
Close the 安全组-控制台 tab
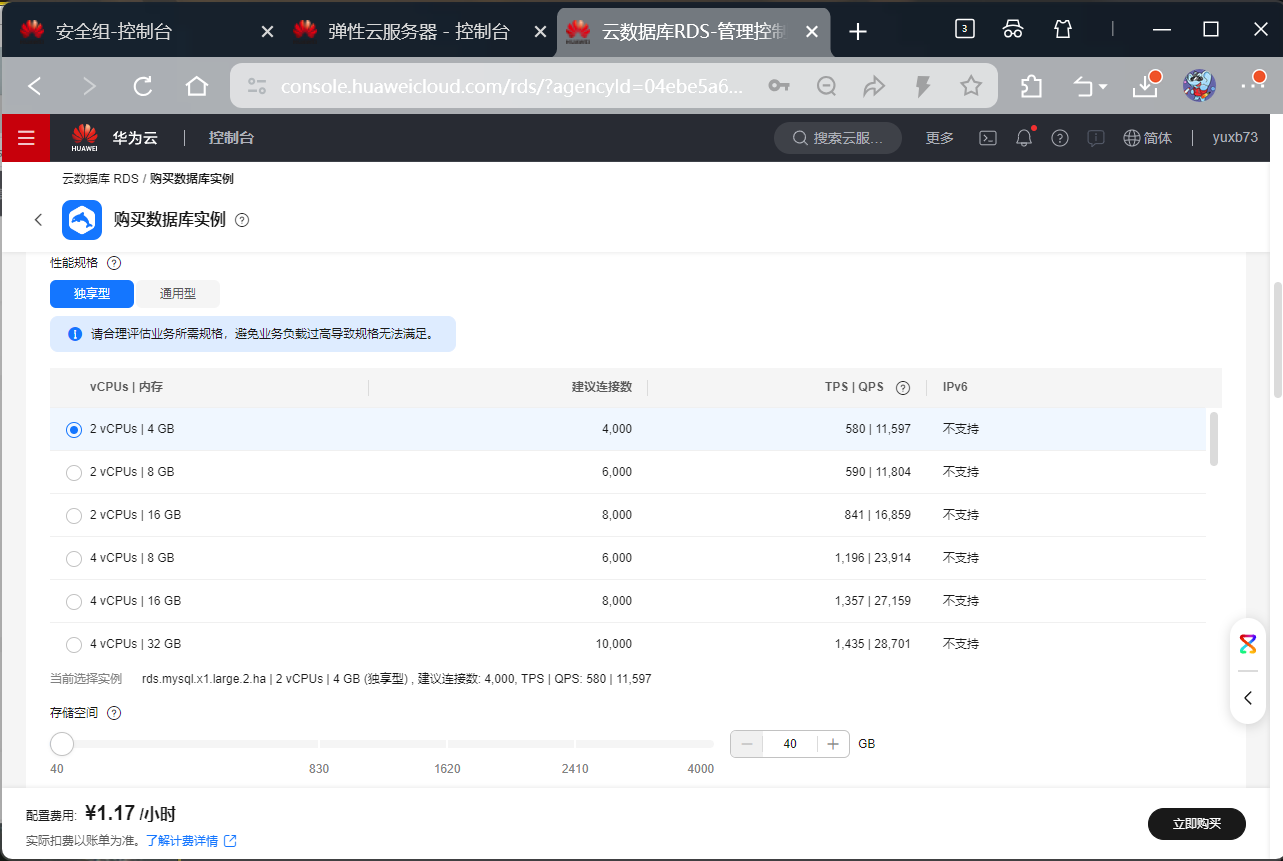click(x=267, y=31)
